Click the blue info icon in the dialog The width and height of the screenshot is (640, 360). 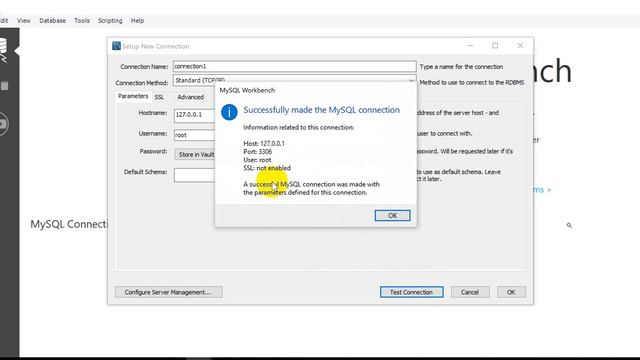[x=229, y=112]
